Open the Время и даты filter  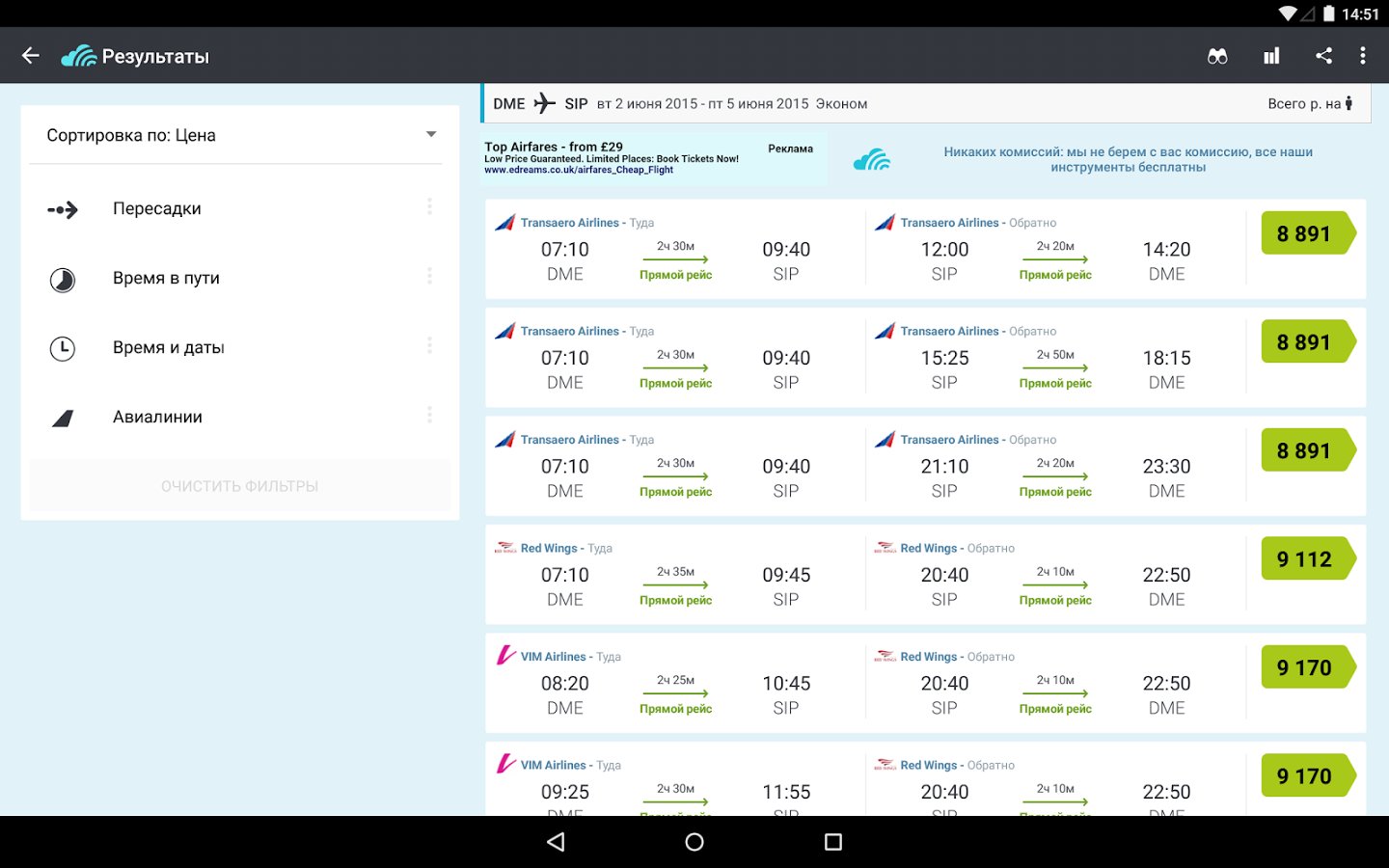(x=240, y=347)
